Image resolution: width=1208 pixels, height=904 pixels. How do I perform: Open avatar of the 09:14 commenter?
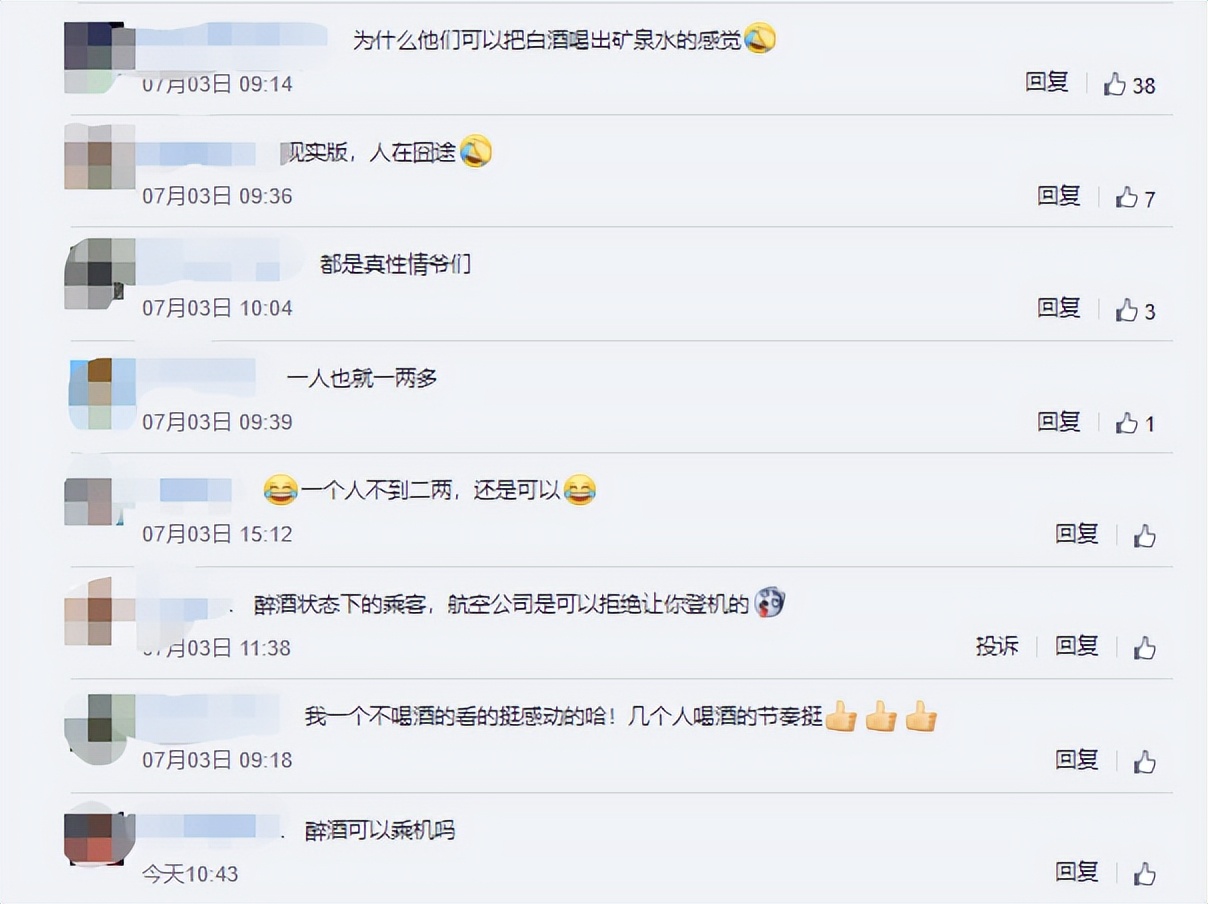tap(99, 56)
